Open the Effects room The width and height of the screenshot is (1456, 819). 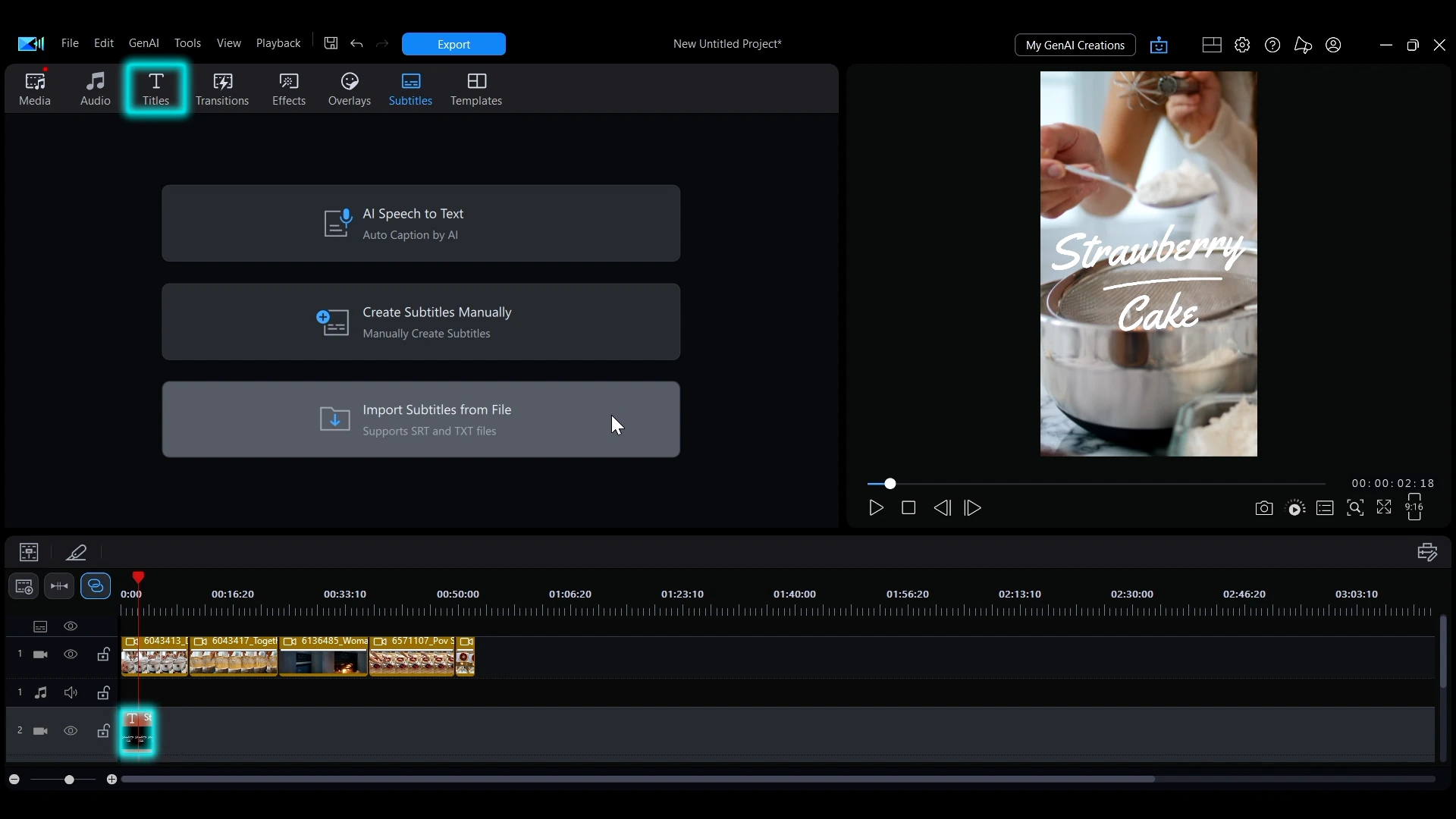[289, 89]
